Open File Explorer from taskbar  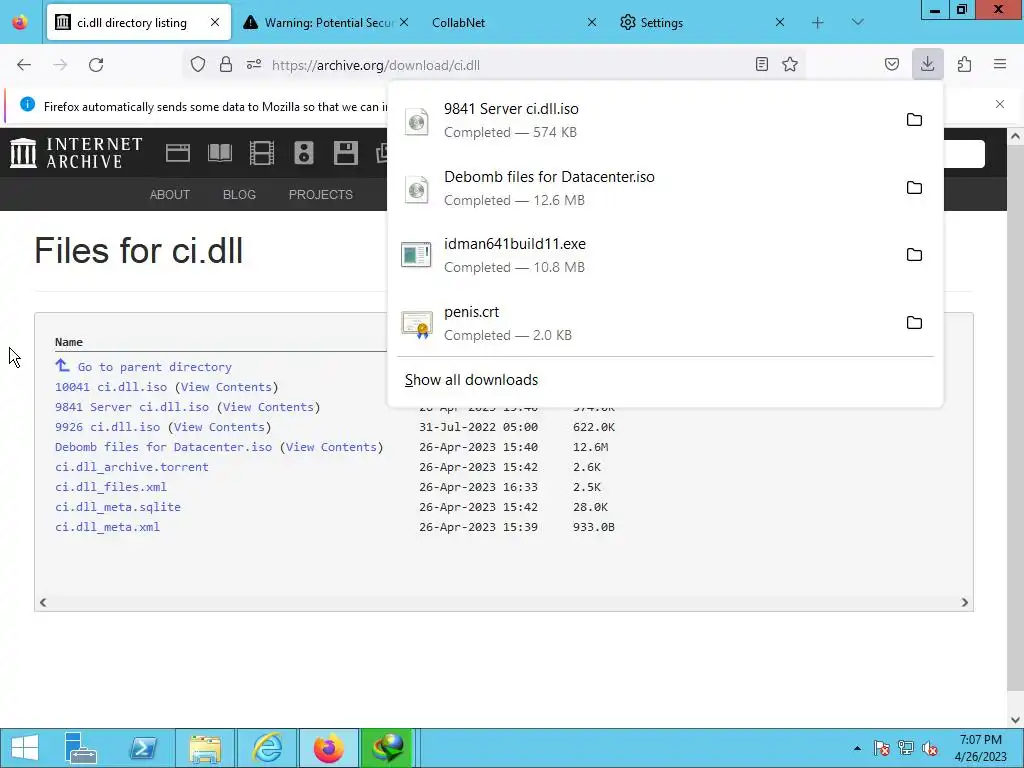click(x=205, y=748)
